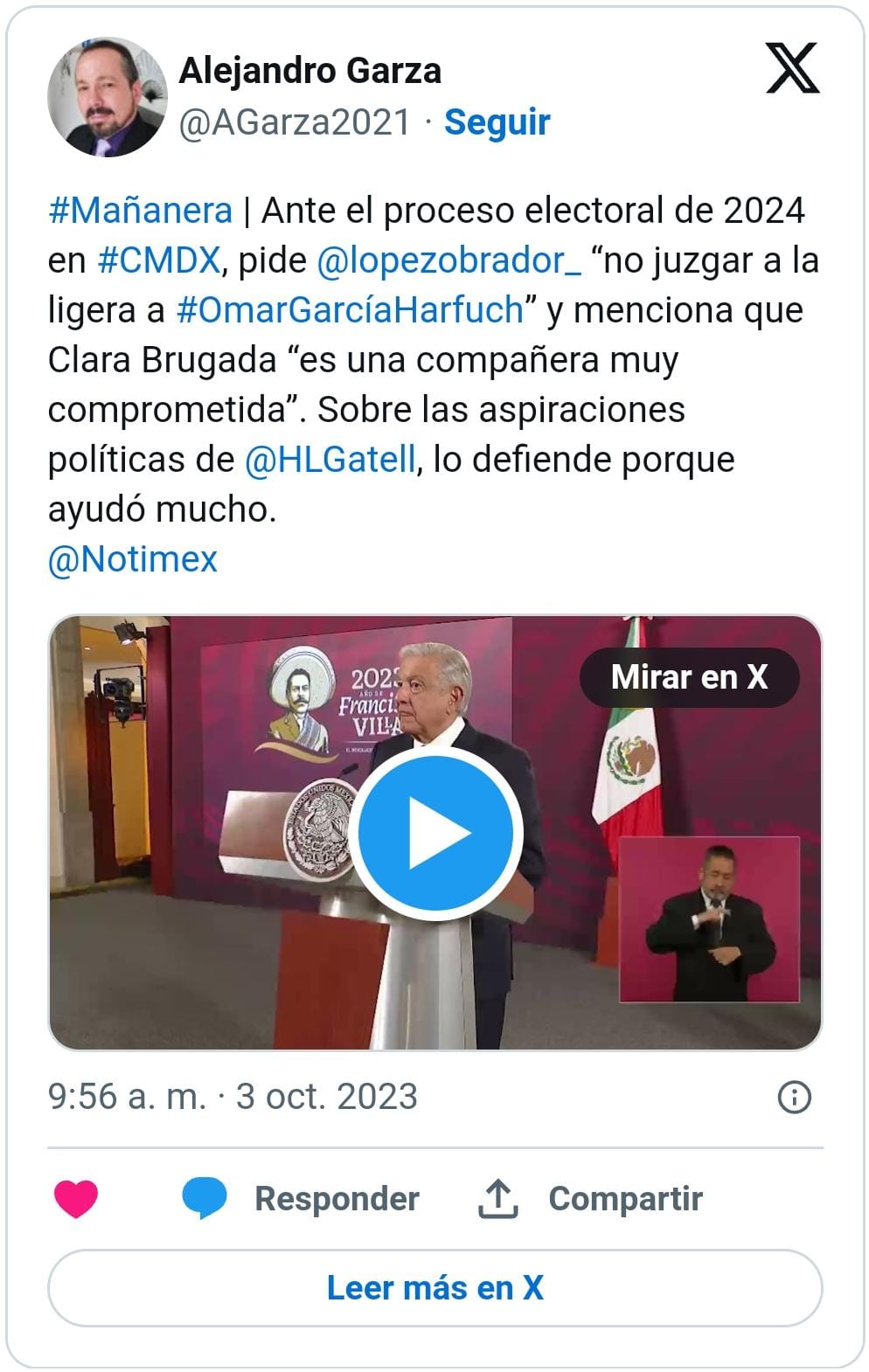Open the @HLGatell mention
The image size is (869, 1372).
coord(330,460)
